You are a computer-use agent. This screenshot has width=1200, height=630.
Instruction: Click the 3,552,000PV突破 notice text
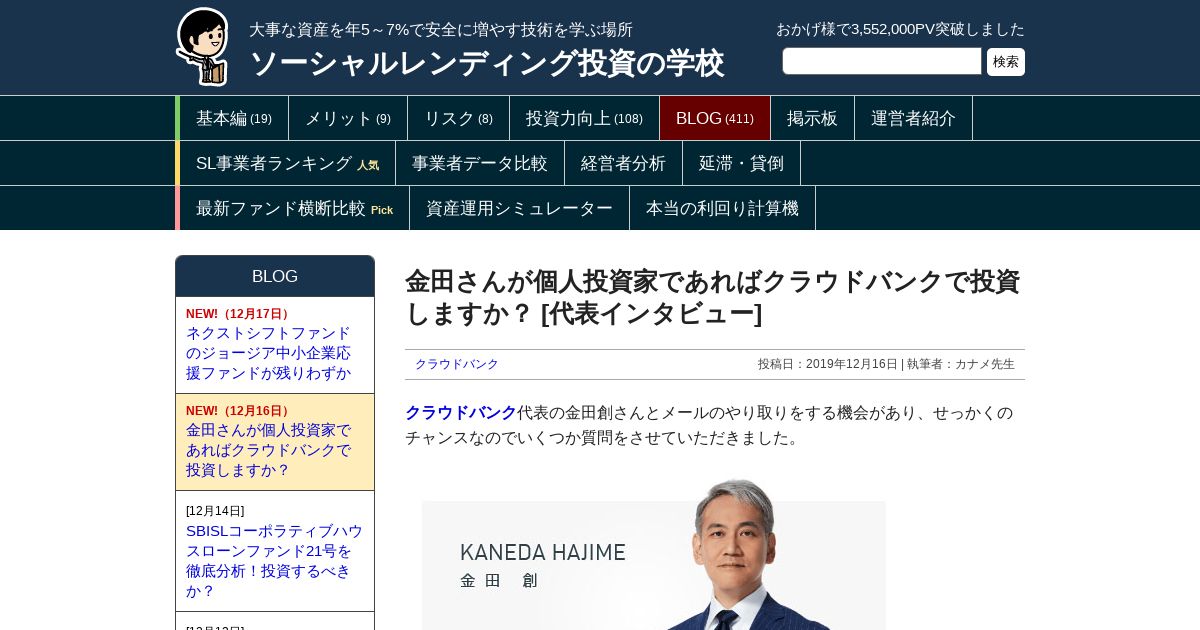[900, 29]
